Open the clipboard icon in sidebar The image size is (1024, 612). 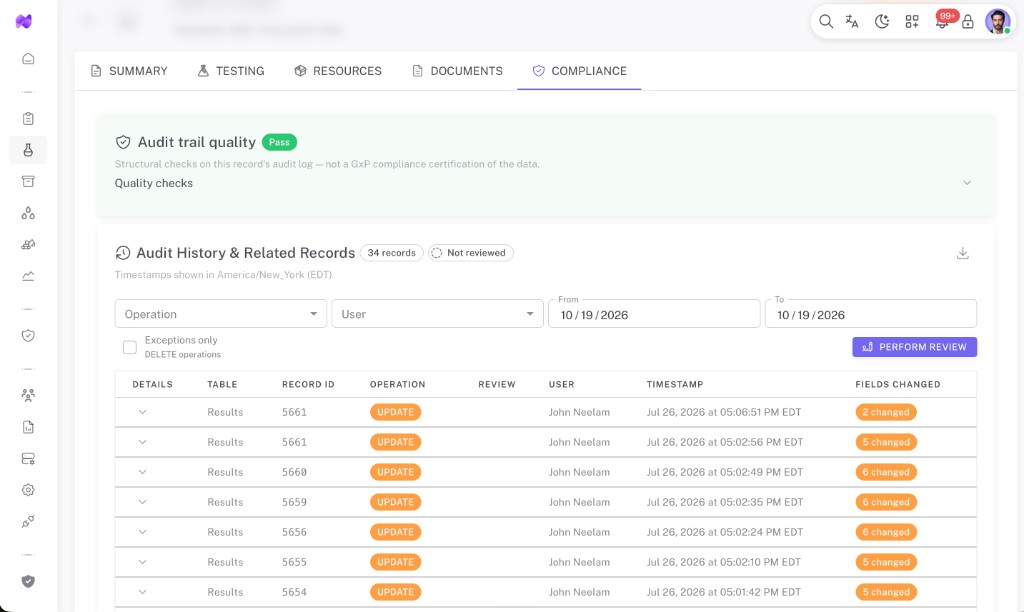pyautogui.click(x=28, y=118)
